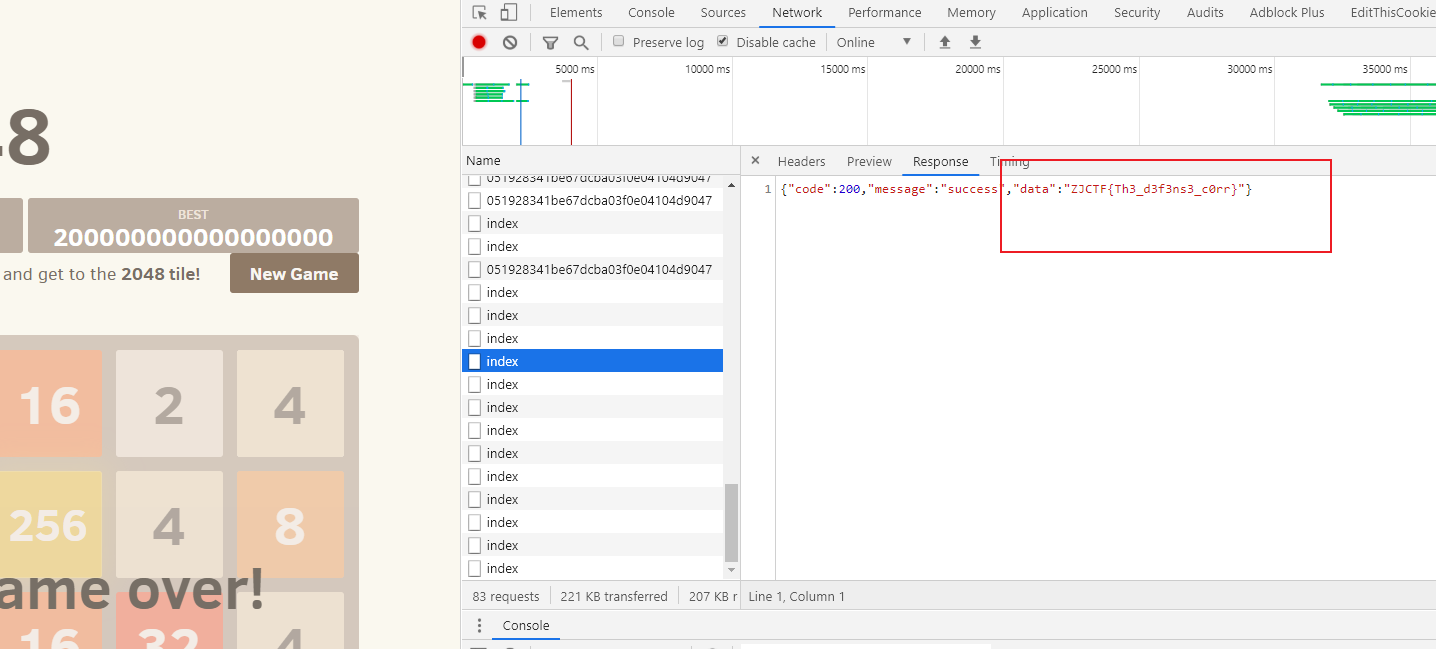
Task: Click the JSON response text containing ZJCTF flag
Action: (x=1016, y=189)
